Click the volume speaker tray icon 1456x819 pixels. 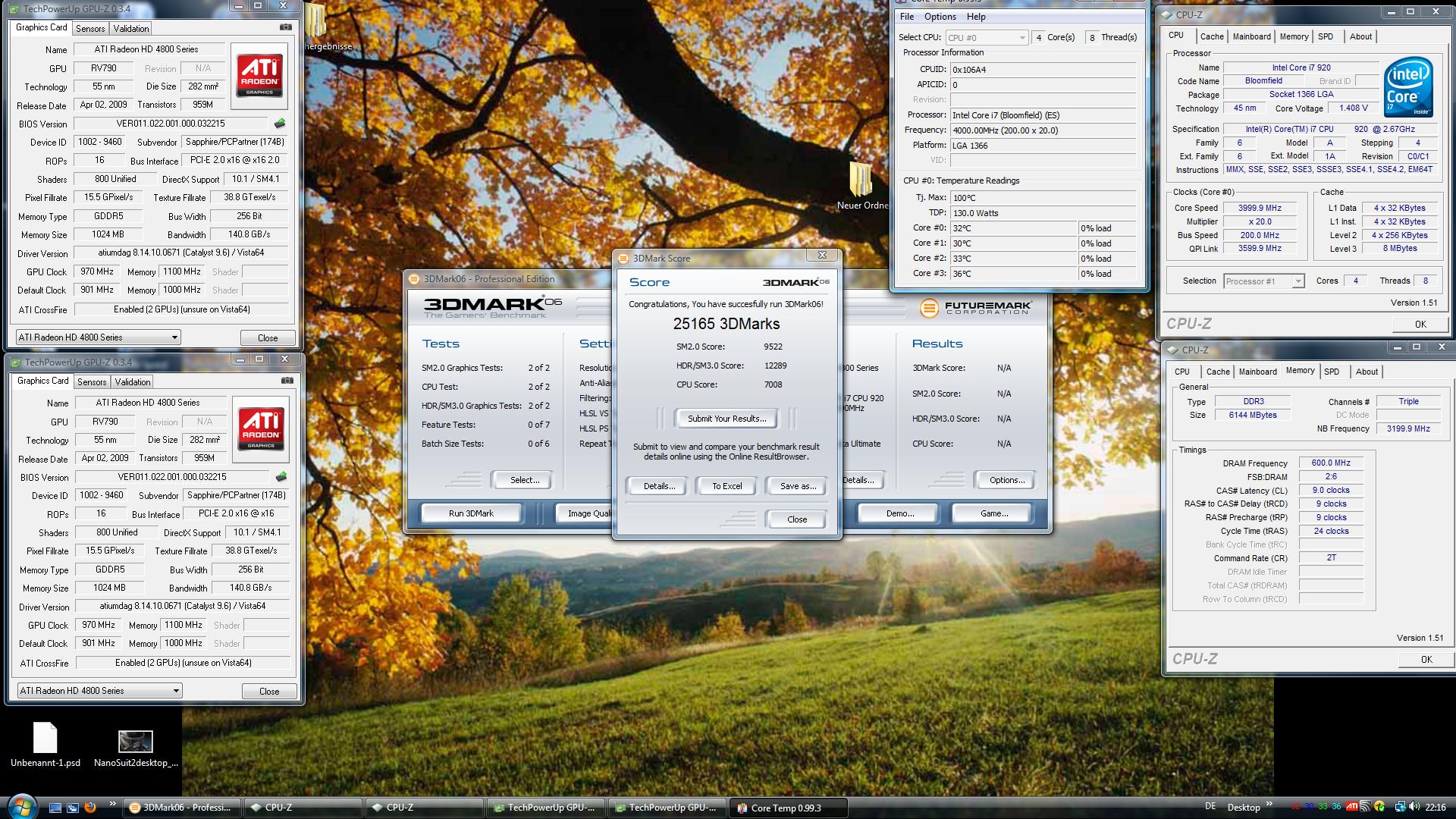1415,807
